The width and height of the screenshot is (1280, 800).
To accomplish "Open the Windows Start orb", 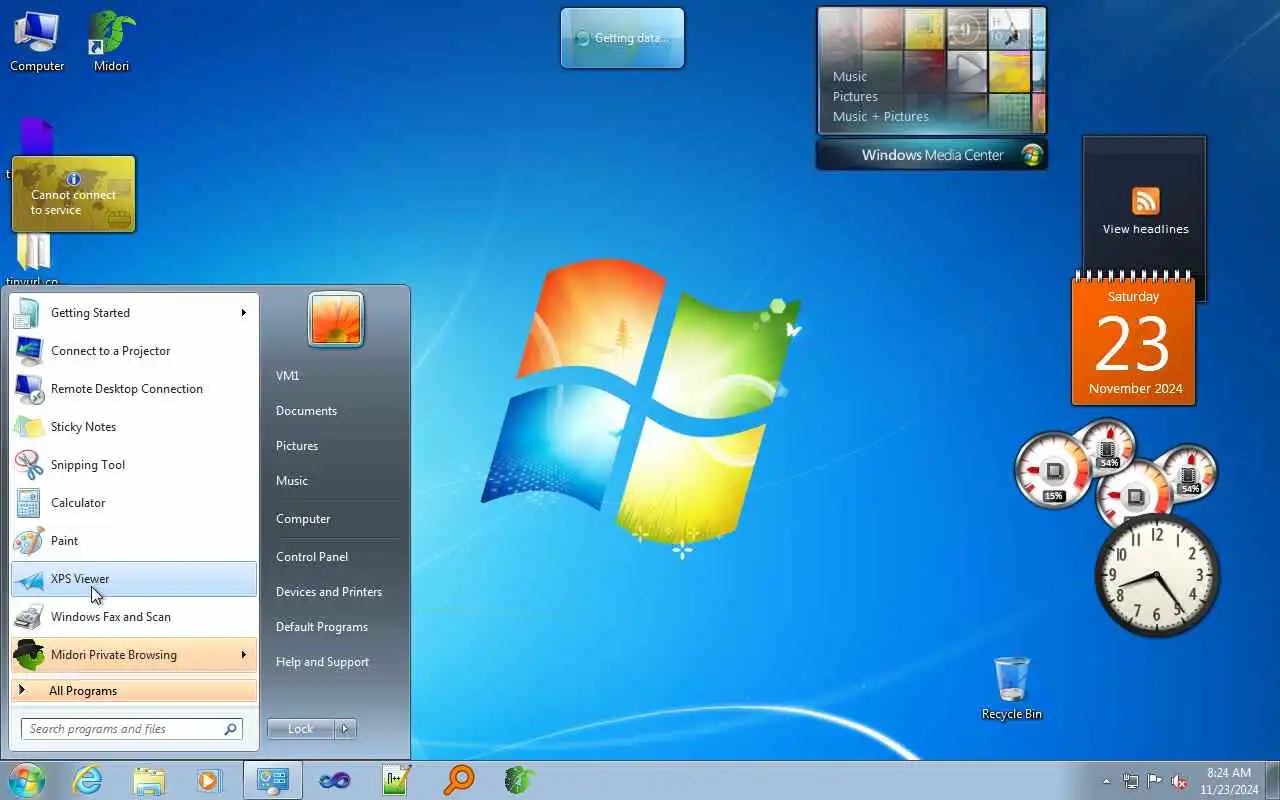I will 26,780.
